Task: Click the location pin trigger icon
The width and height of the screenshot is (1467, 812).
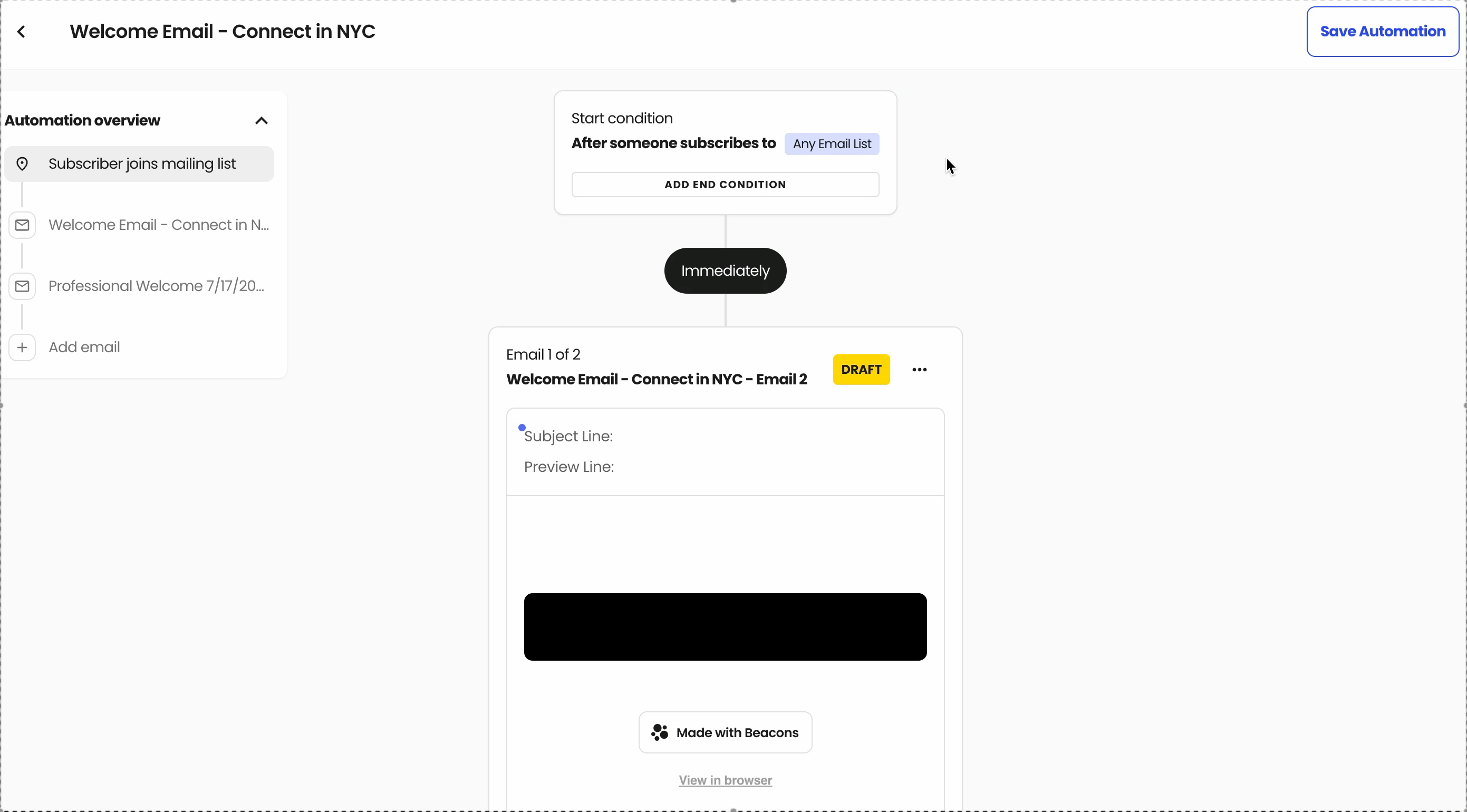Action: coord(22,164)
